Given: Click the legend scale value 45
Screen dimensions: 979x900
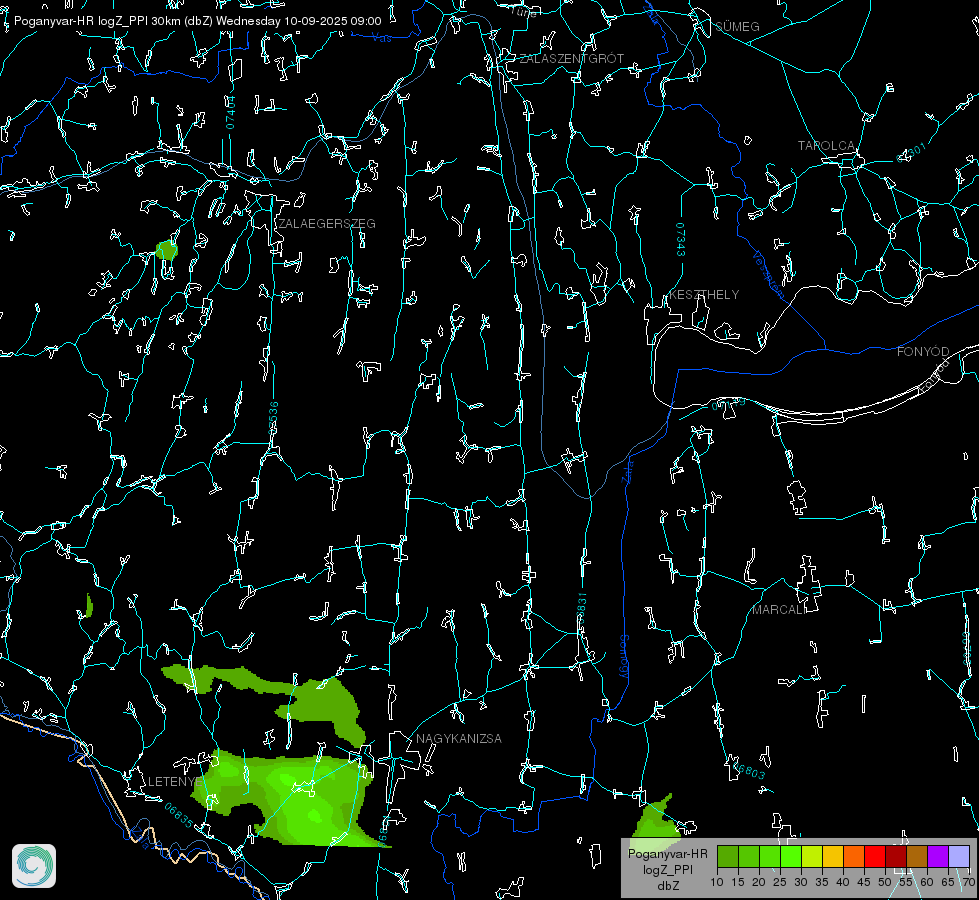Looking at the screenshot, I should pyautogui.click(x=863, y=882).
